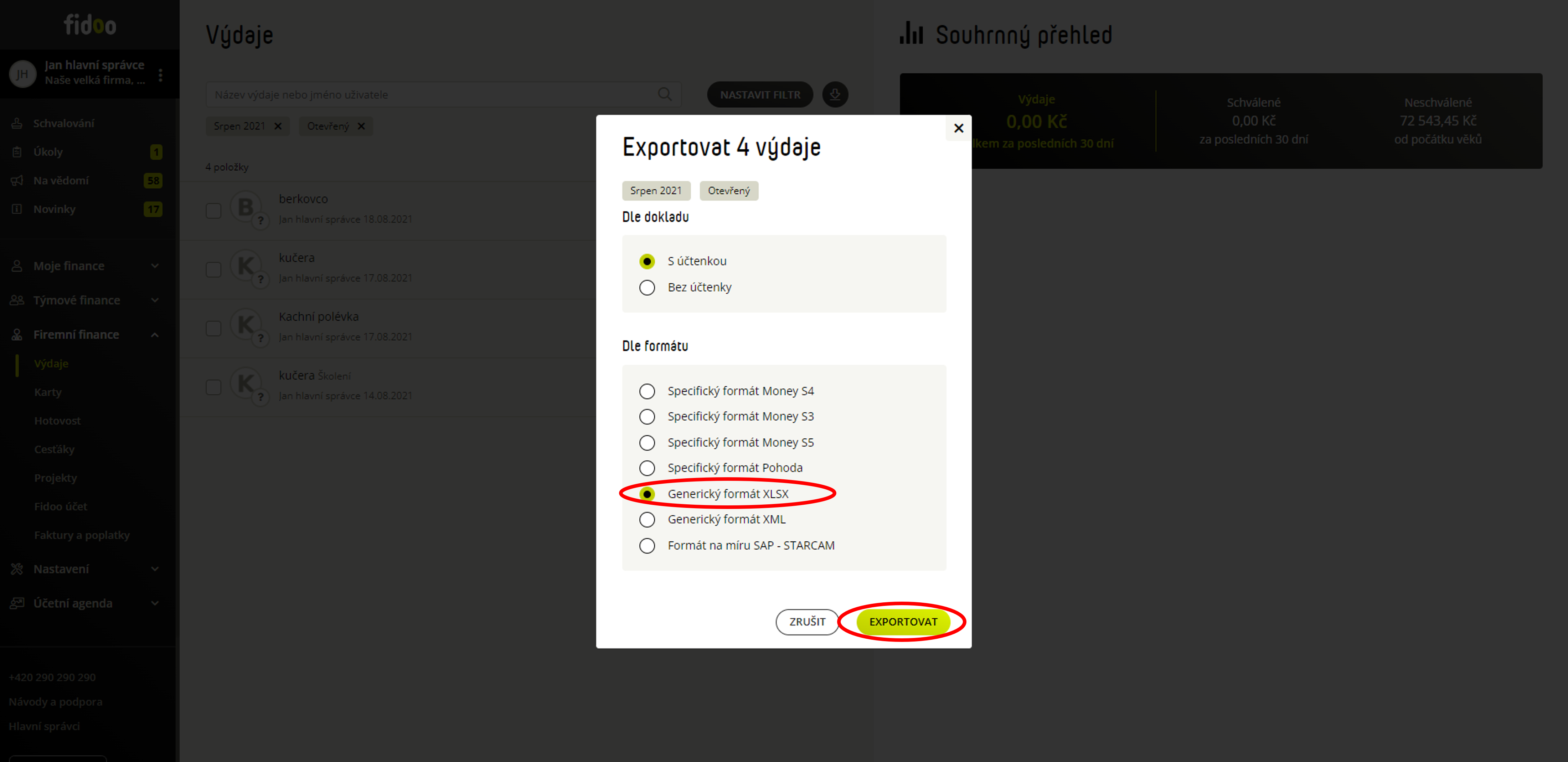The image size is (1568, 762).
Task: Collapse the Firemní finance section
Action: (x=155, y=335)
